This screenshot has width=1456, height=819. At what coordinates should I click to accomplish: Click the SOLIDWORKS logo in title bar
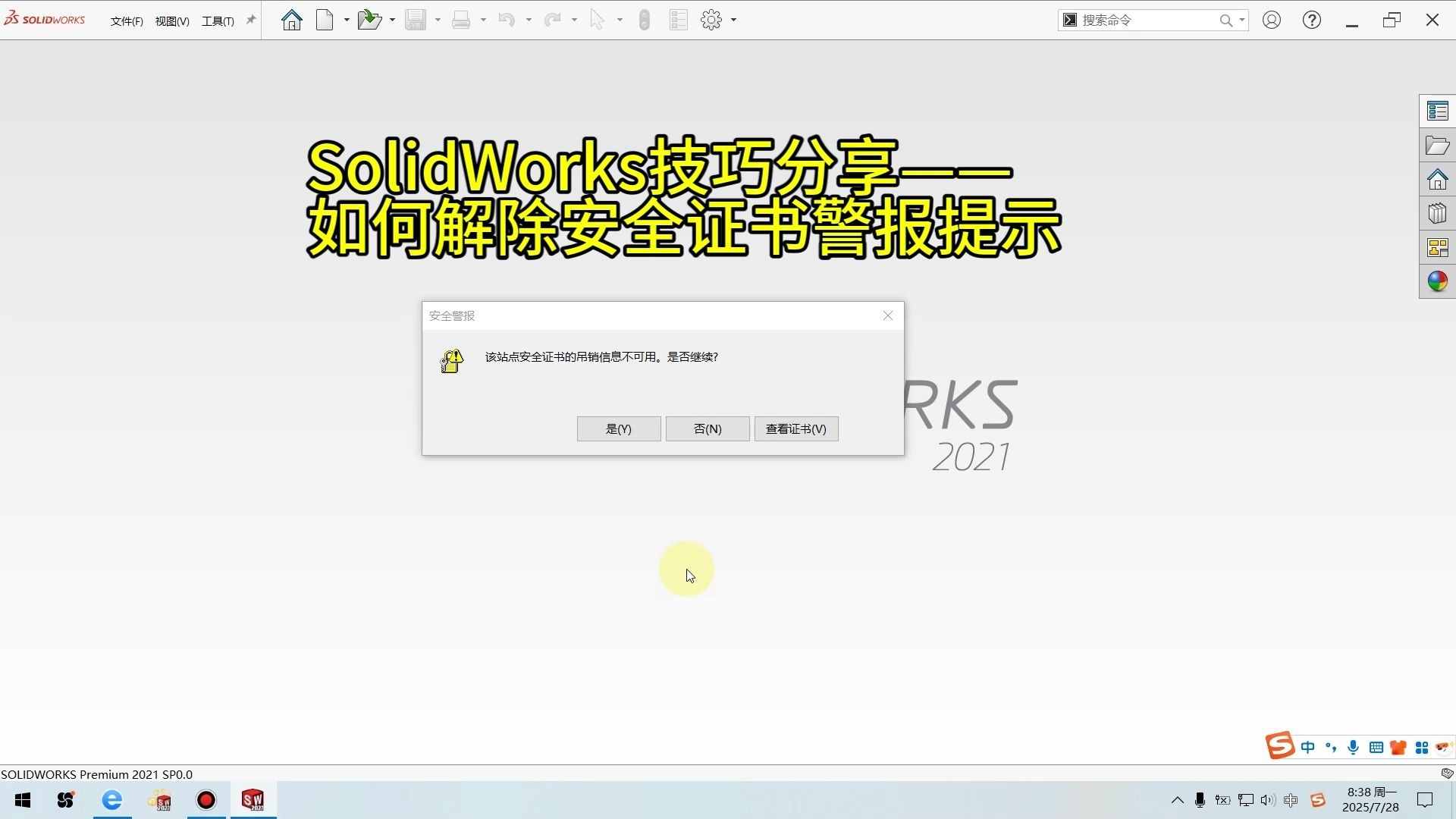pos(45,19)
